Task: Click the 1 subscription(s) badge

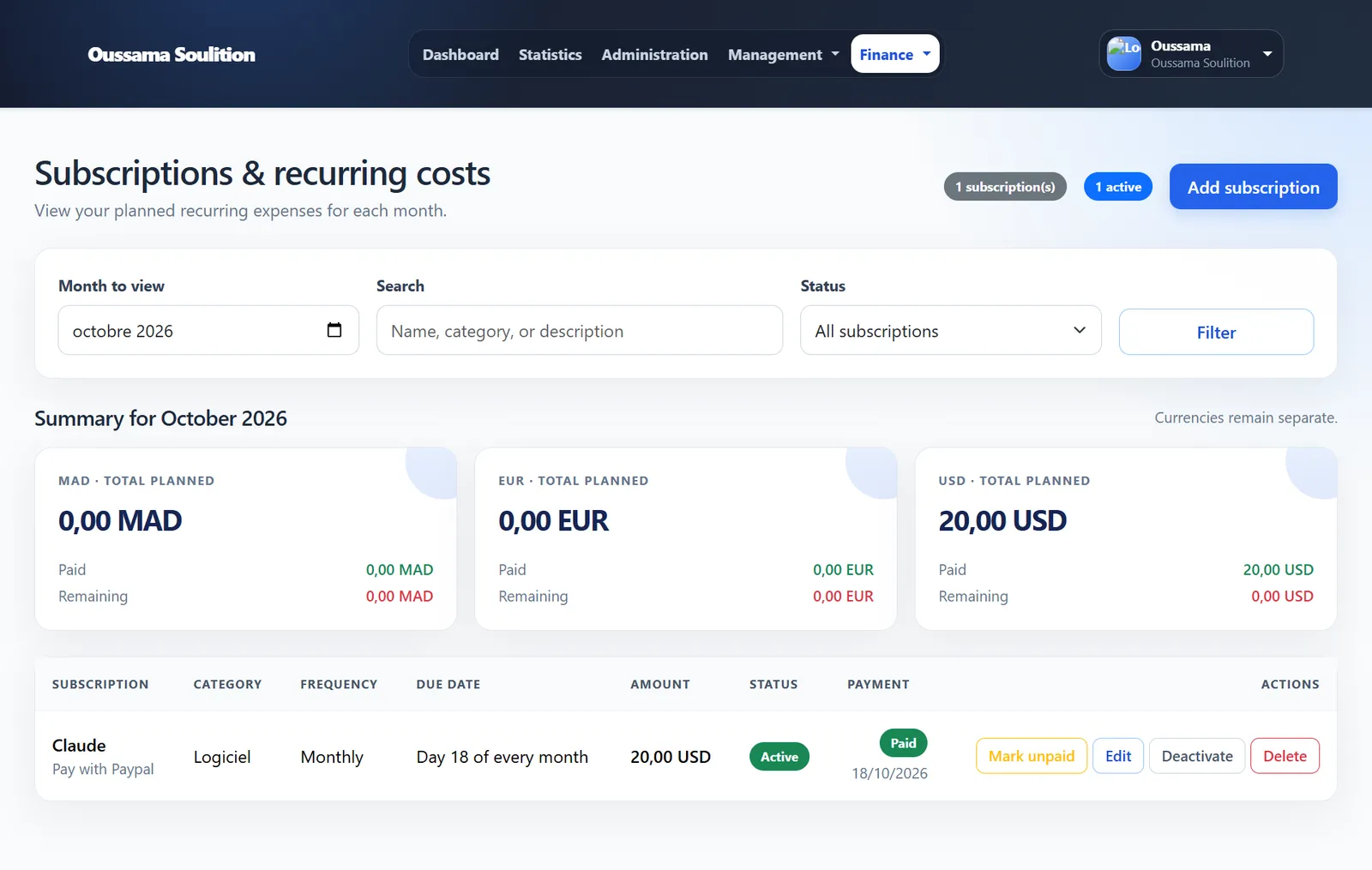Action: (1005, 187)
